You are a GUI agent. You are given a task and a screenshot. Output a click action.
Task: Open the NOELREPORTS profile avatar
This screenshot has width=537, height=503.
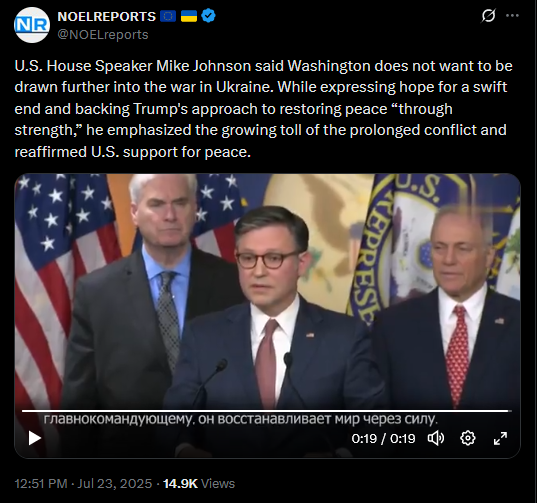pos(32,25)
